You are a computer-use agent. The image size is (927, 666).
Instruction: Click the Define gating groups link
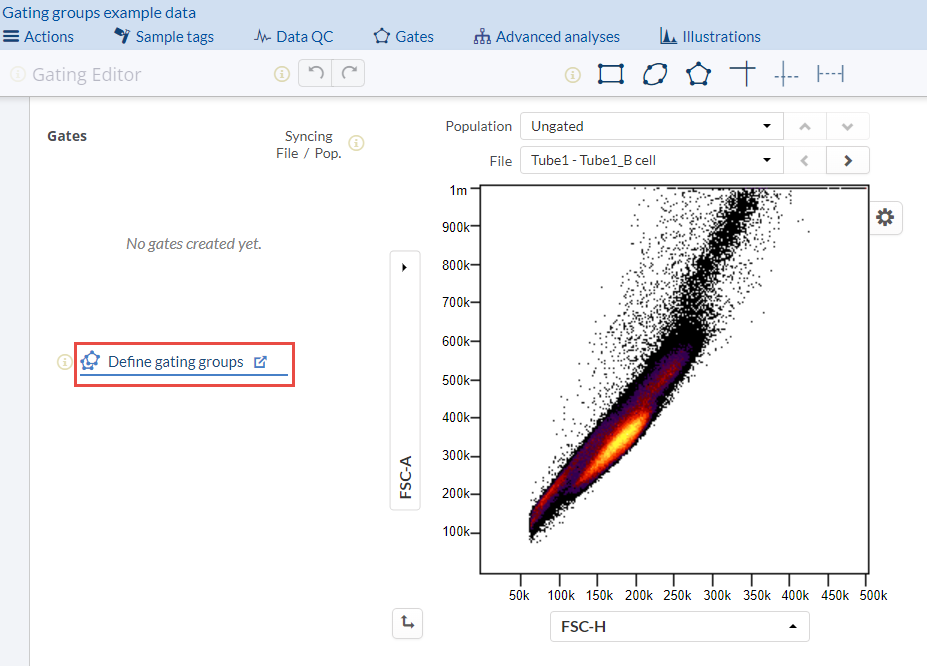click(176, 362)
